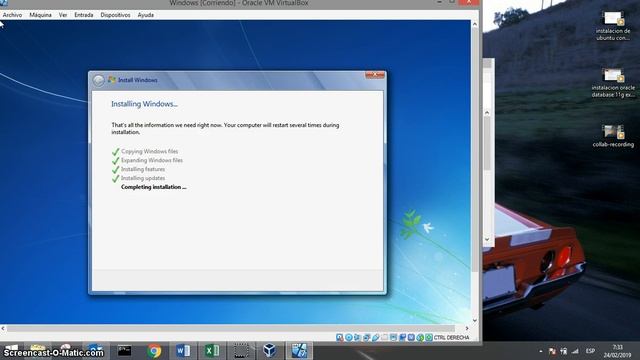The image size is (640, 360).
Task: Click the mouse integration status icon
Action: click(420, 337)
